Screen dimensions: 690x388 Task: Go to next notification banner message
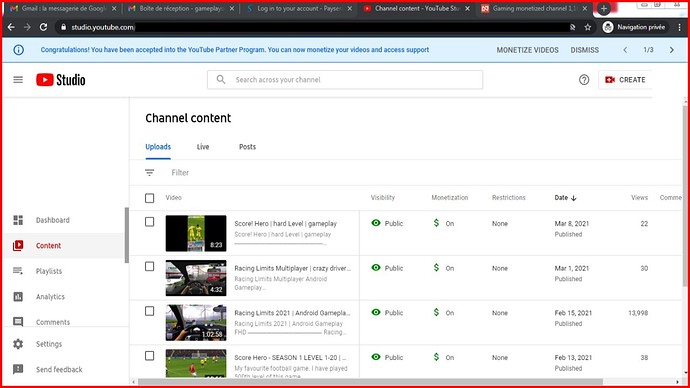tap(672, 50)
